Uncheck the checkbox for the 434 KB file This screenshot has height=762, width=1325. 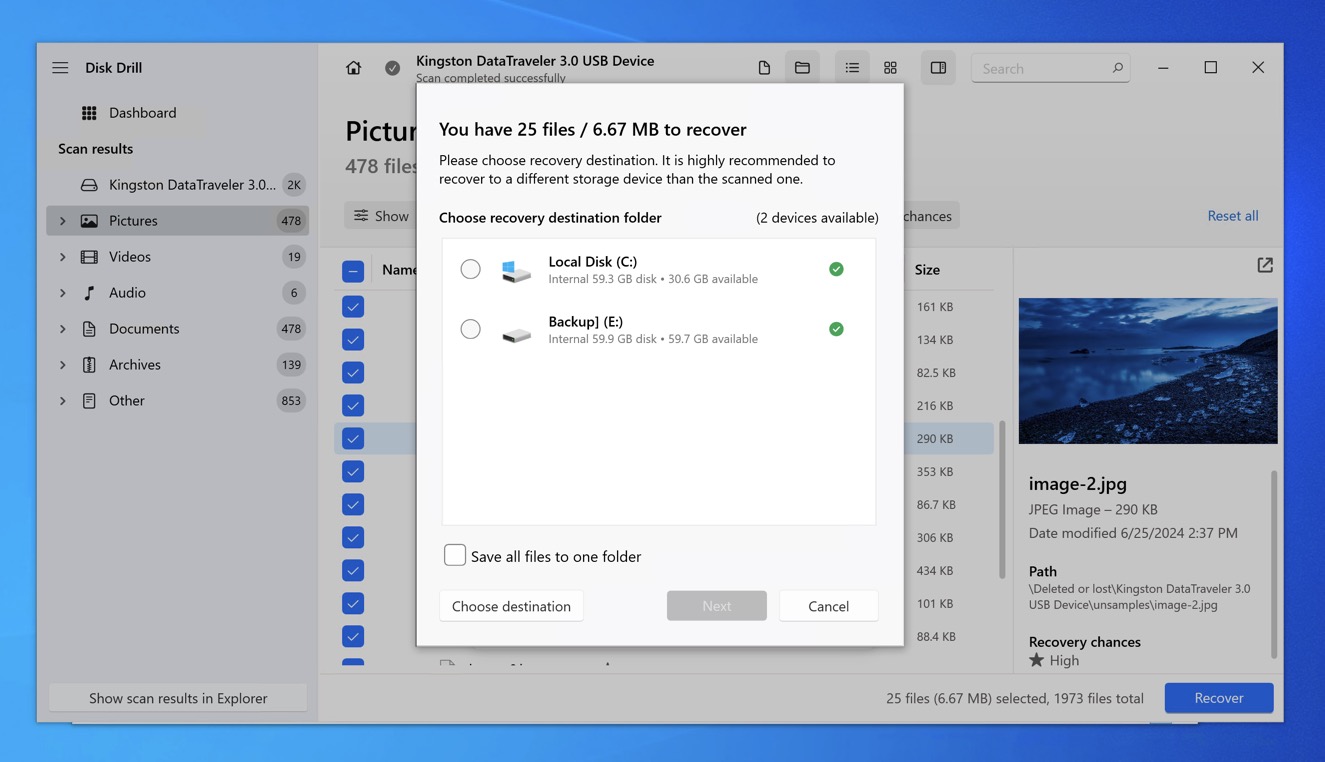click(353, 570)
